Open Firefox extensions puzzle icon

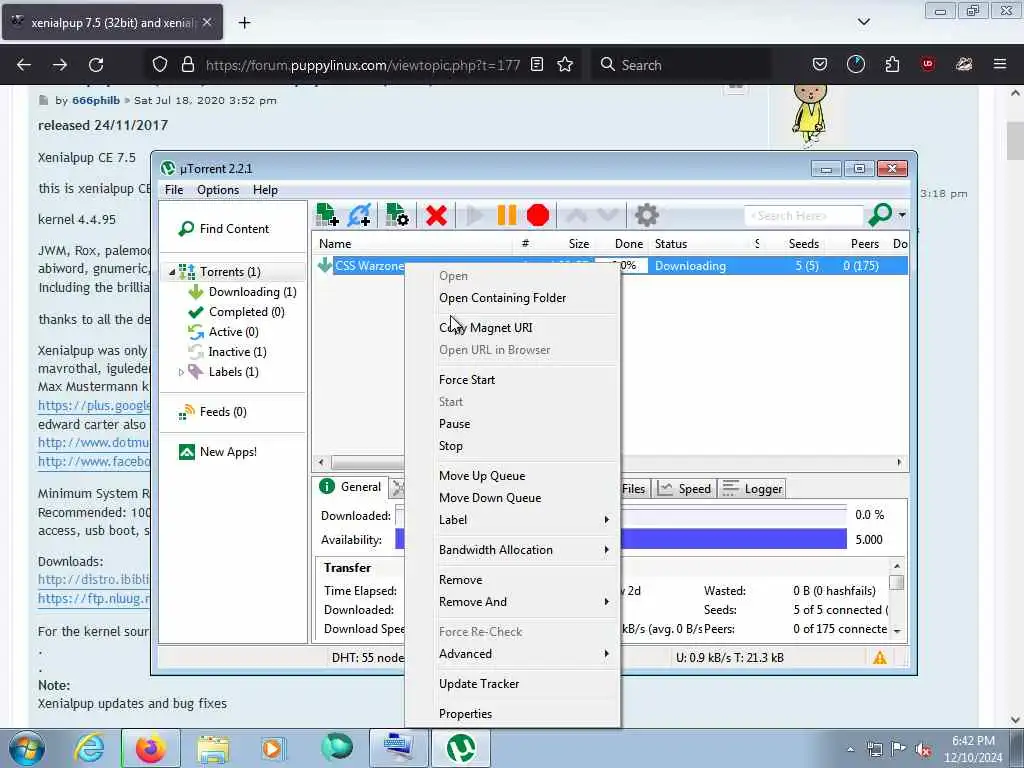[x=892, y=64]
